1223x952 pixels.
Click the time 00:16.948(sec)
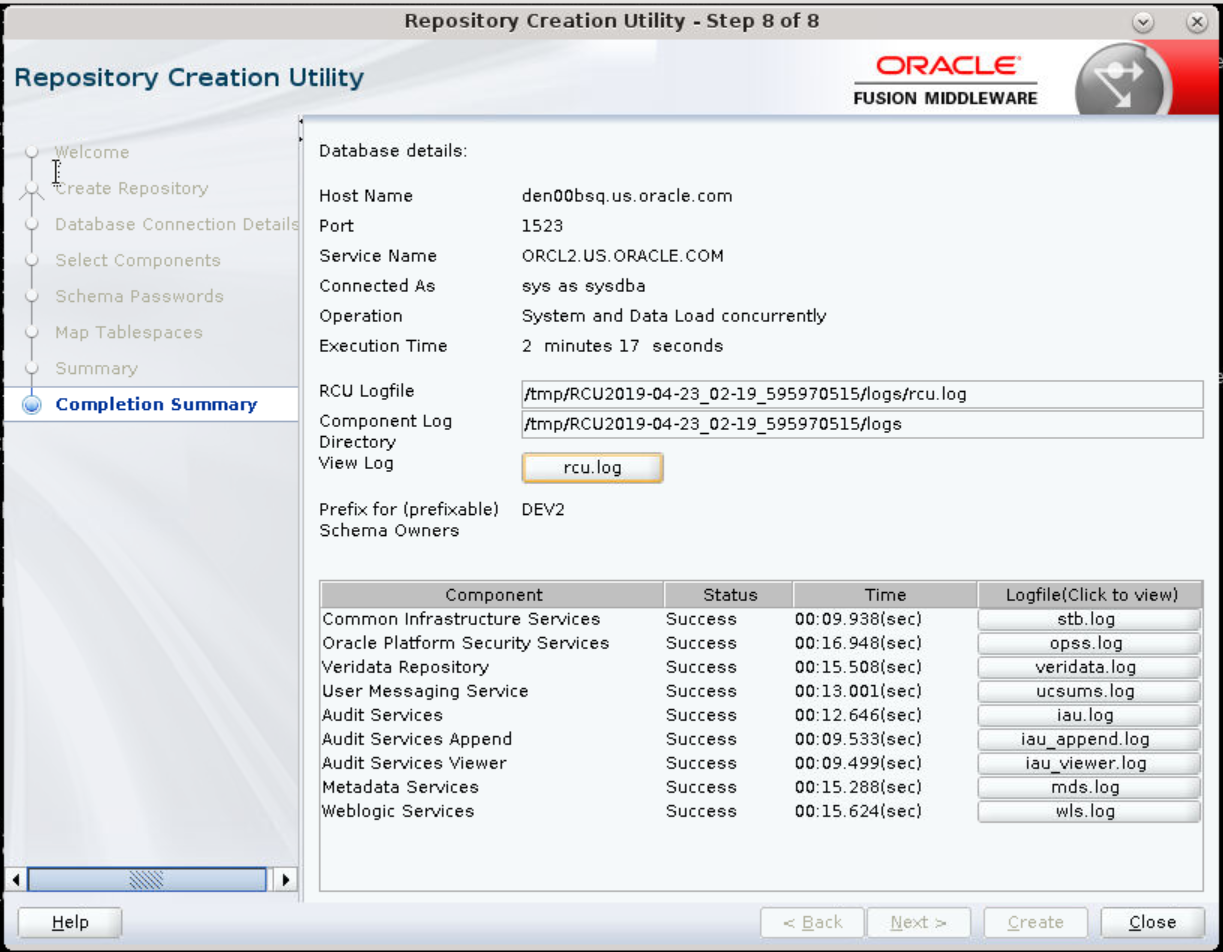point(858,643)
